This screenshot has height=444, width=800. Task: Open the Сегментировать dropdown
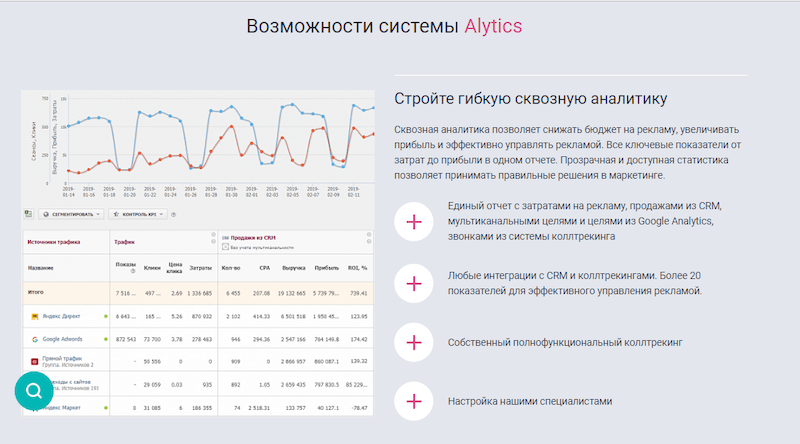tap(71, 214)
